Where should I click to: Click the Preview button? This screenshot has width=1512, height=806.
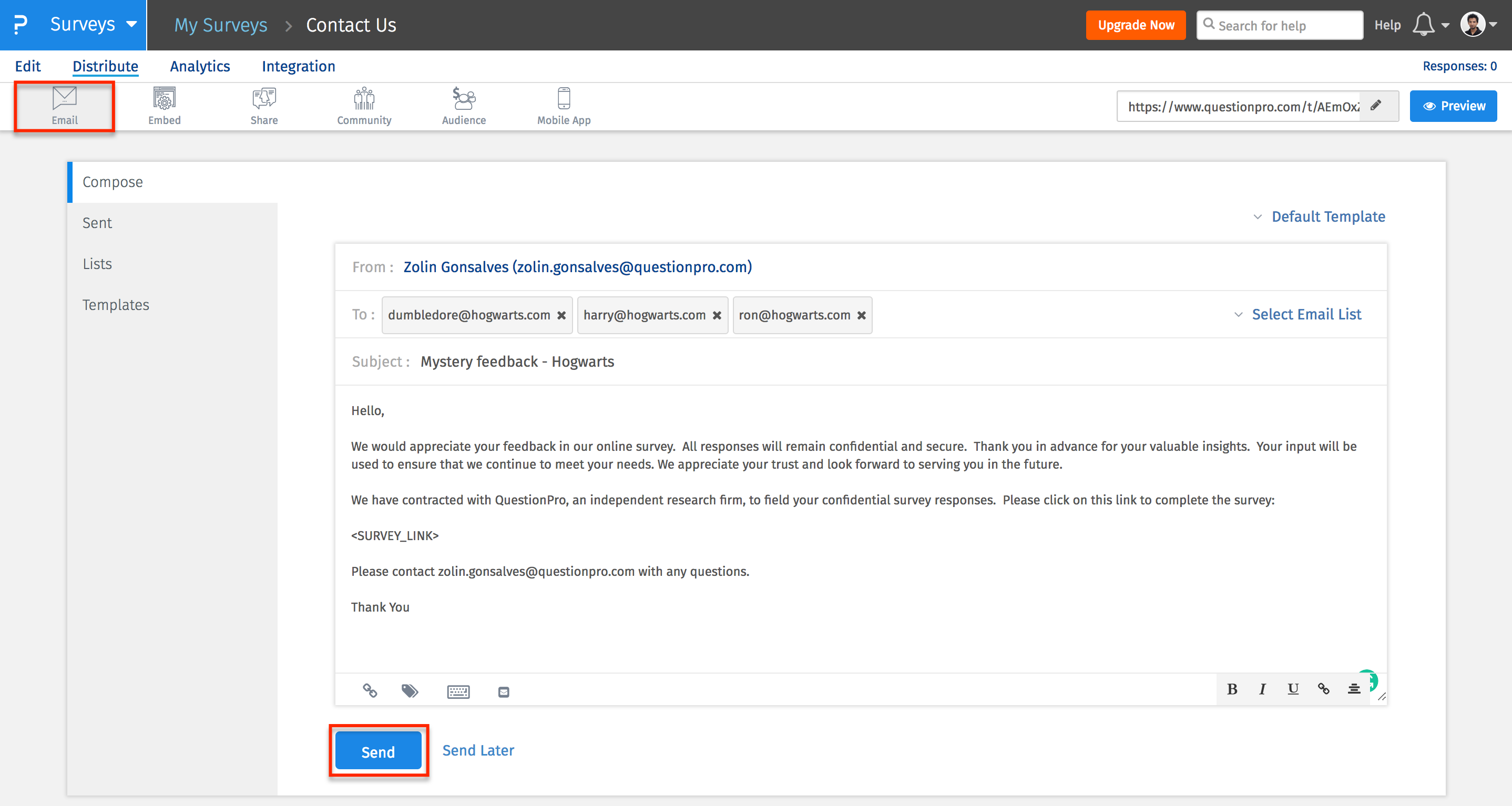click(x=1453, y=106)
